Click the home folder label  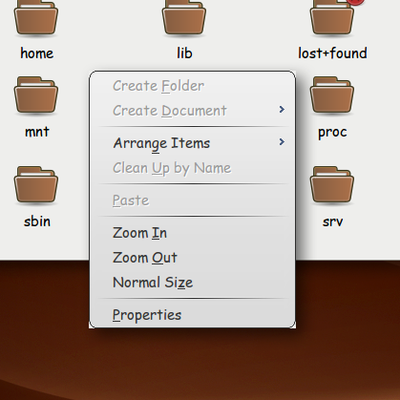click(x=37, y=53)
